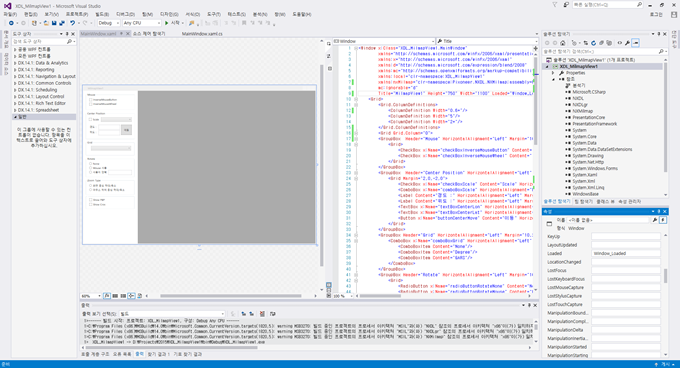This screenshot has width=680, height=368.
Task: Click the 이동 button in designer preview
Action: point(126,130)
